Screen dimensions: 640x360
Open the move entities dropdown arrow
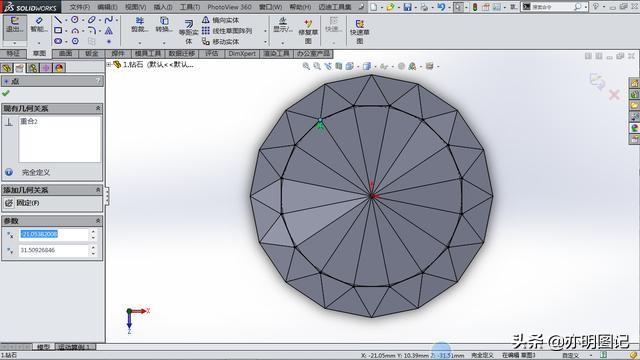tap(265, 42)
